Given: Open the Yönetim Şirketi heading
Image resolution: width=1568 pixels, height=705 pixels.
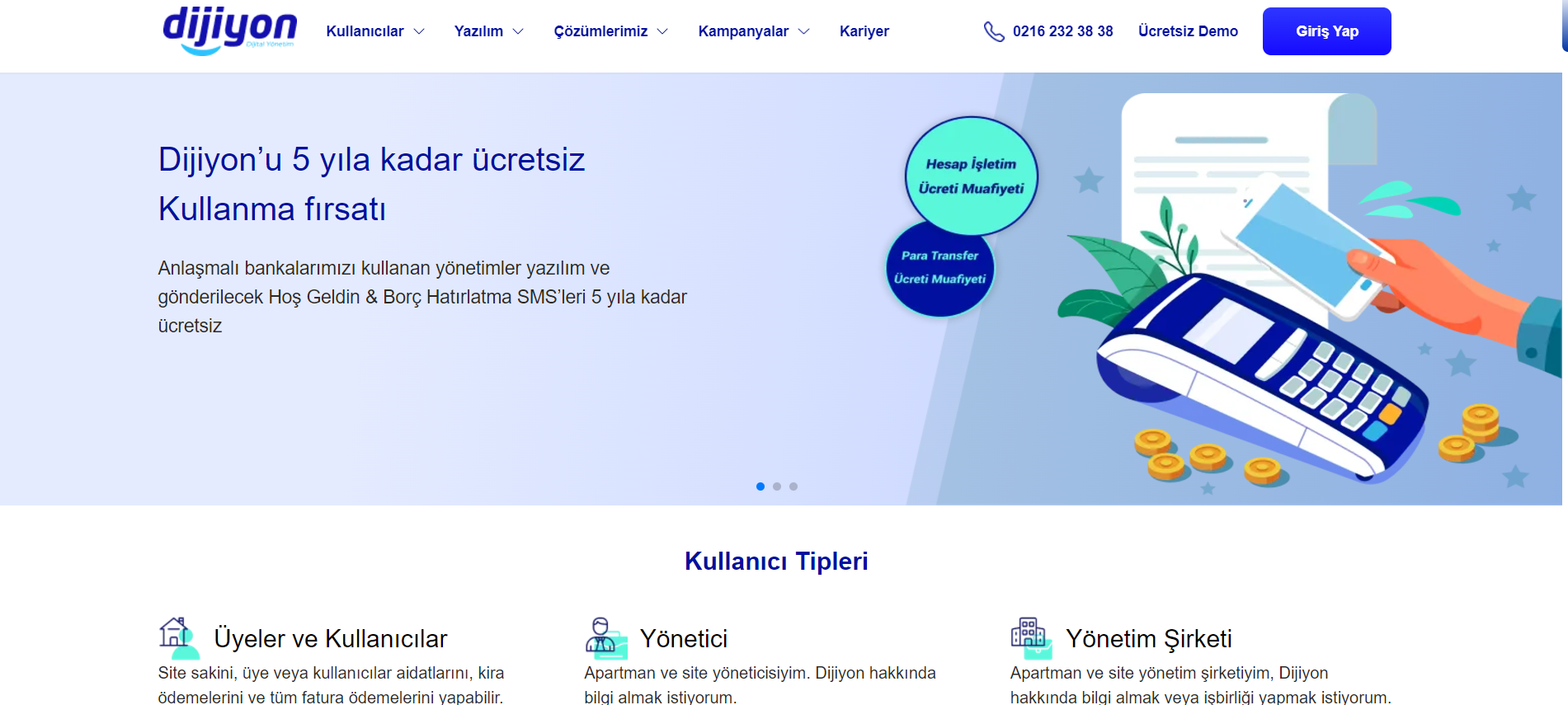Looking at the screenshot, I should (x=1149, y=638).
